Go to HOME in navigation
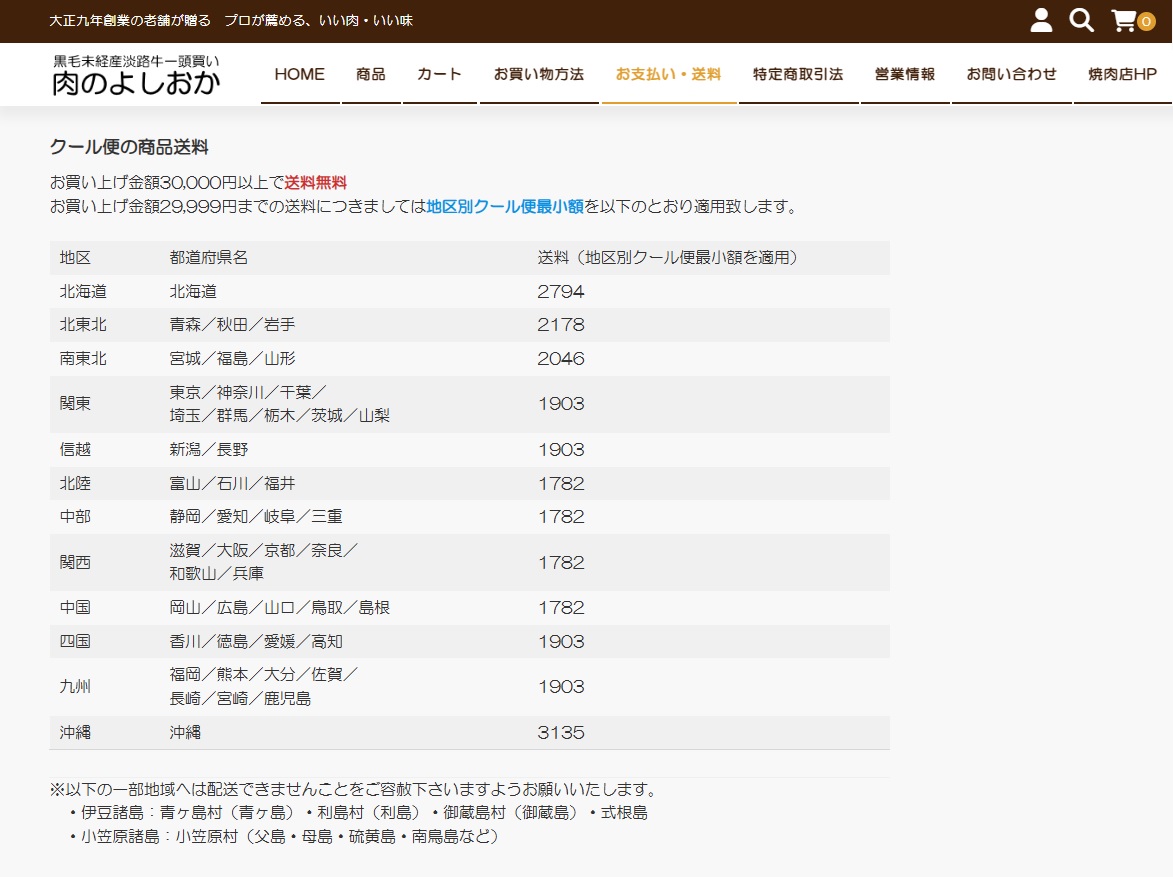Image resolution: width=1173 pixels, height=877 pixels. click(300, 74)
